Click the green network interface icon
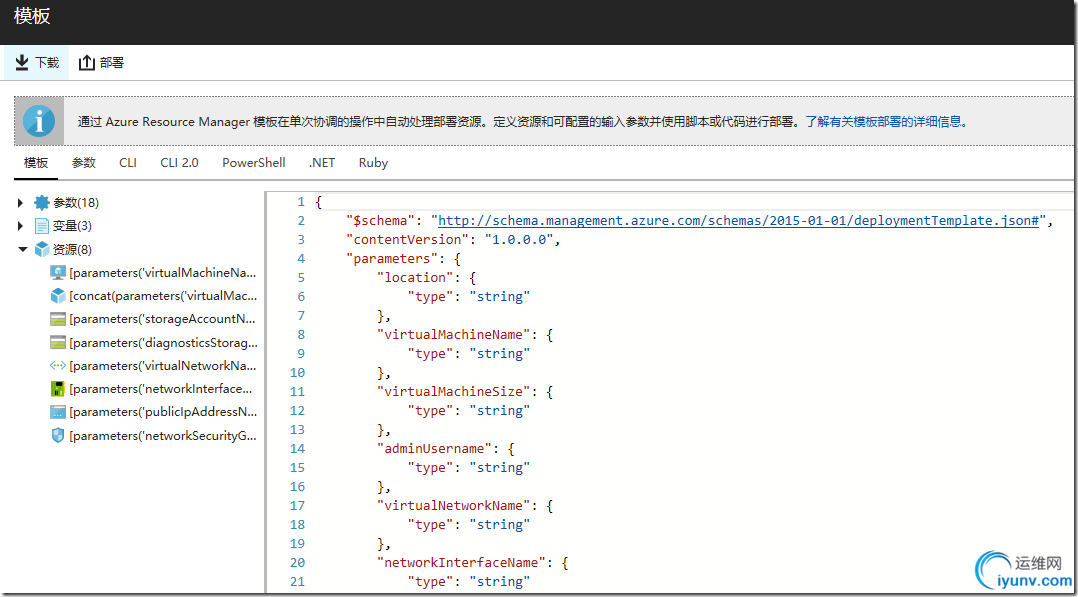The width and height of the screenshot is (1078, 597). (x=58, y=389)
